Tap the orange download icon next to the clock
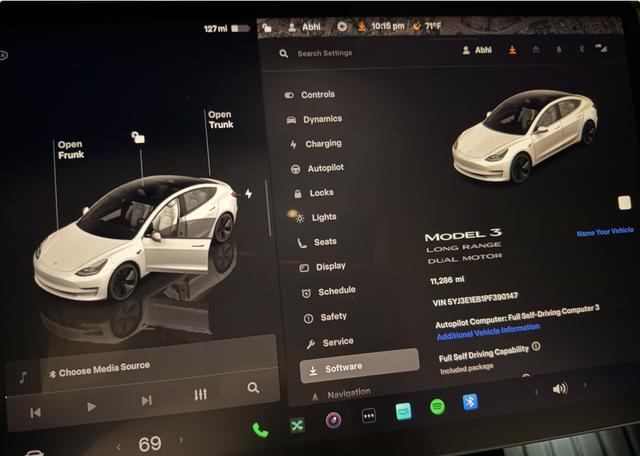The image size is (640, 456). (362, 27)
